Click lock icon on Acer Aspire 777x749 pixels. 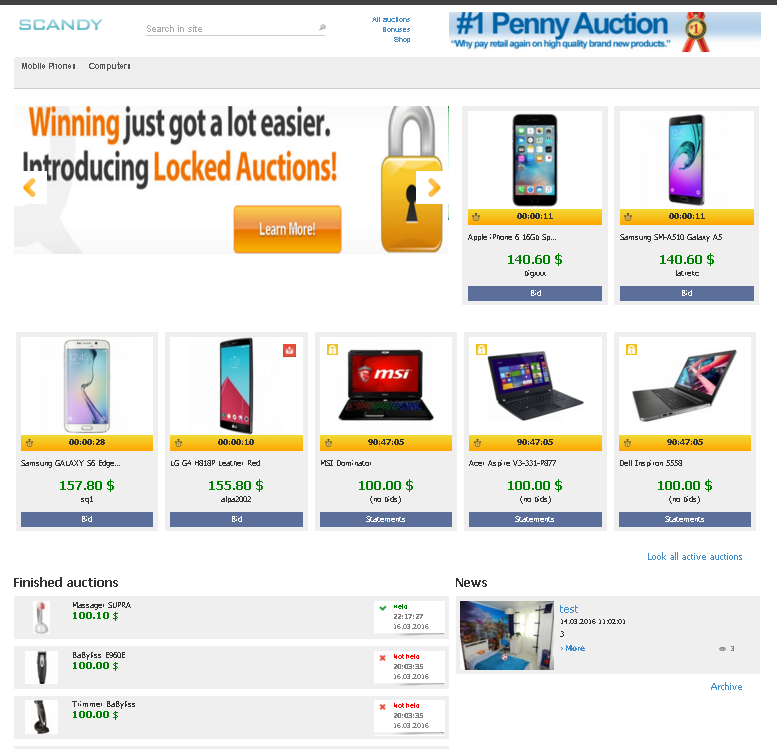point(481,349)
